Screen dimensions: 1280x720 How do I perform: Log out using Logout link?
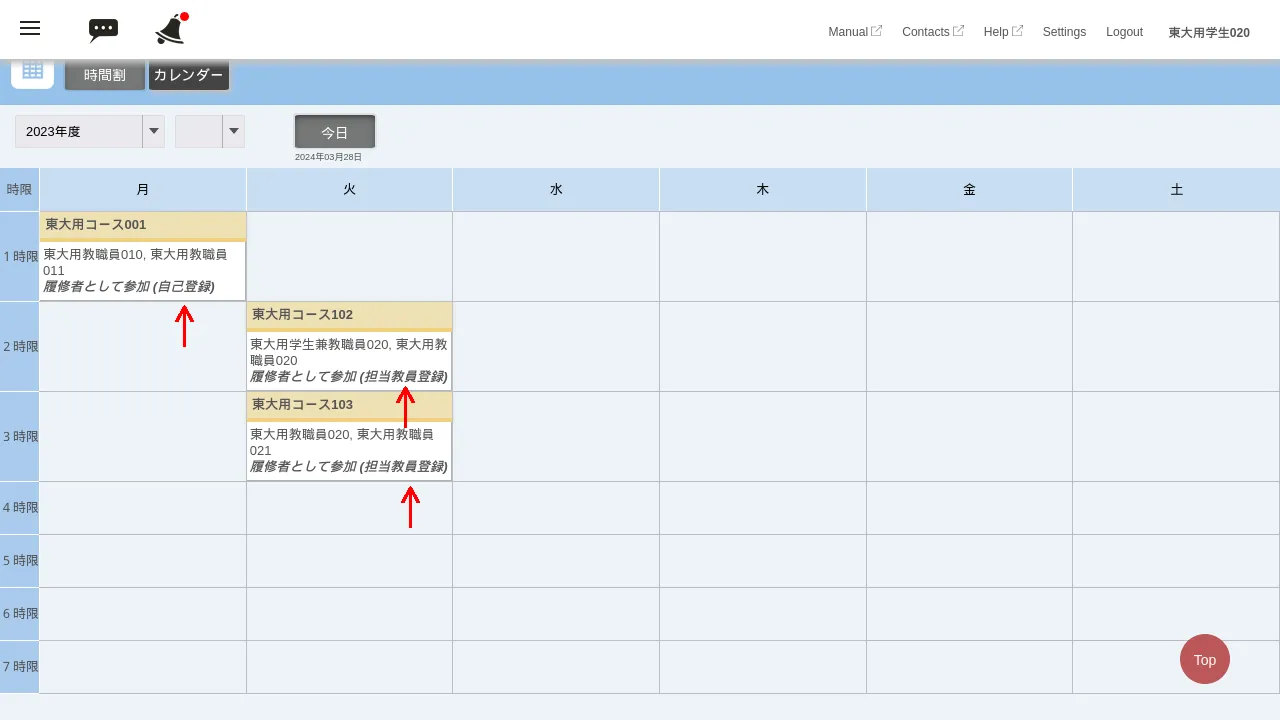(1124, 32)
